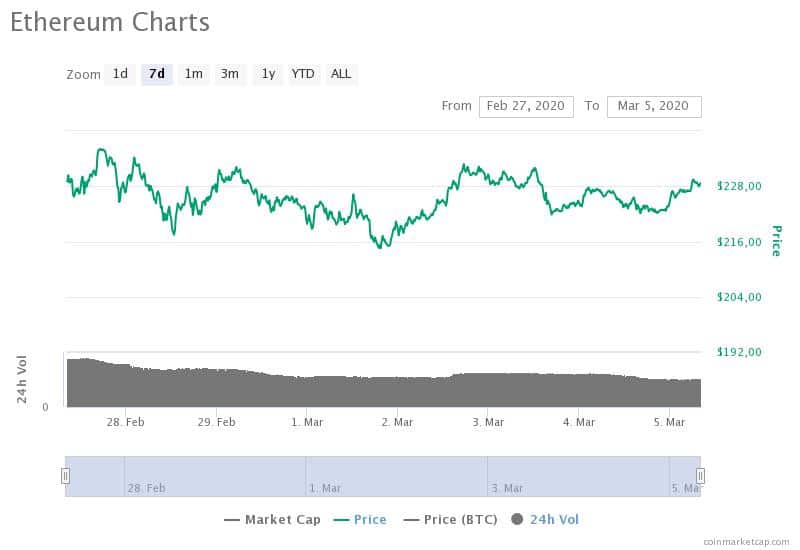Toggle Market Cap series in legend

click(272, 520)
